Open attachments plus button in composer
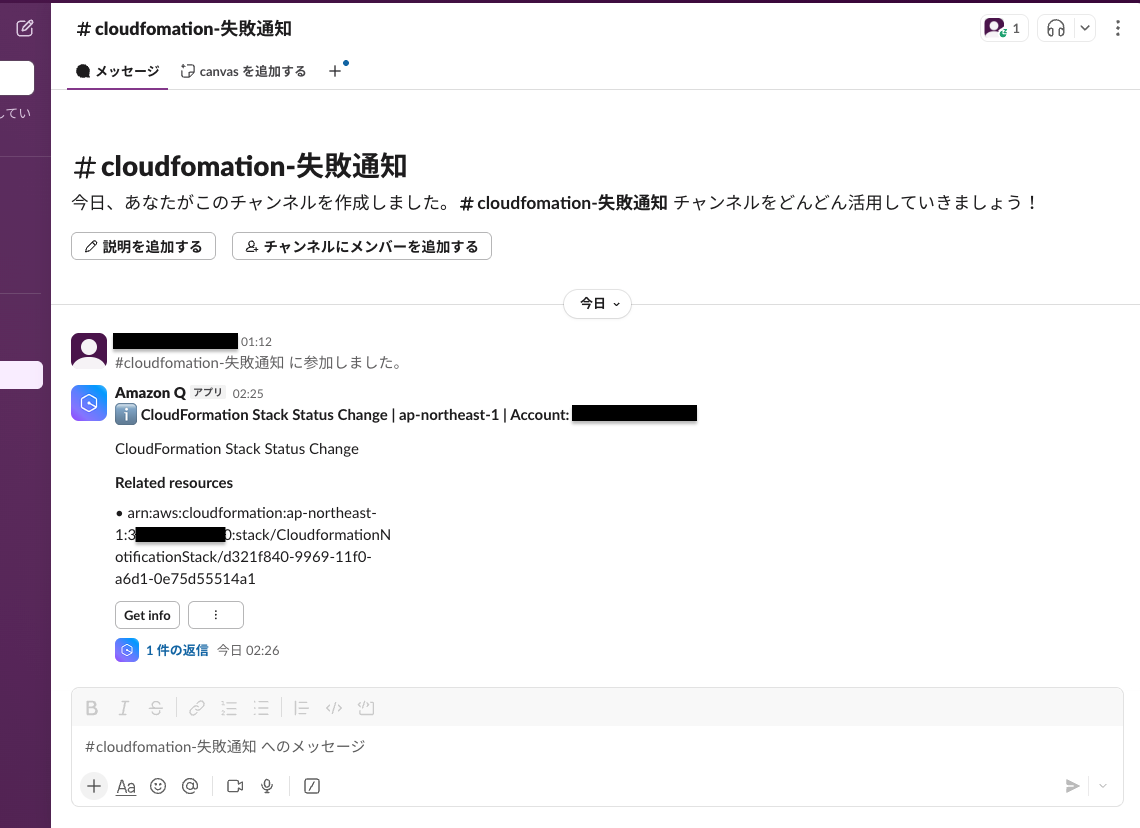This screenshot has width=1140, height=828. tap(94, 786)
